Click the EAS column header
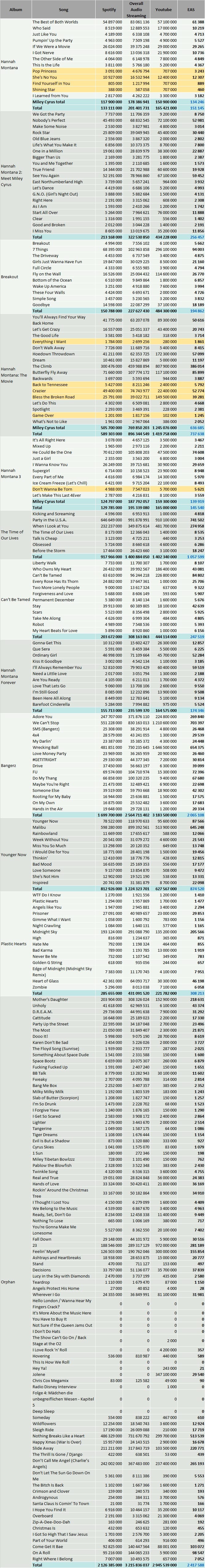This screenshot has width=205, height=1568. (191, 10)
